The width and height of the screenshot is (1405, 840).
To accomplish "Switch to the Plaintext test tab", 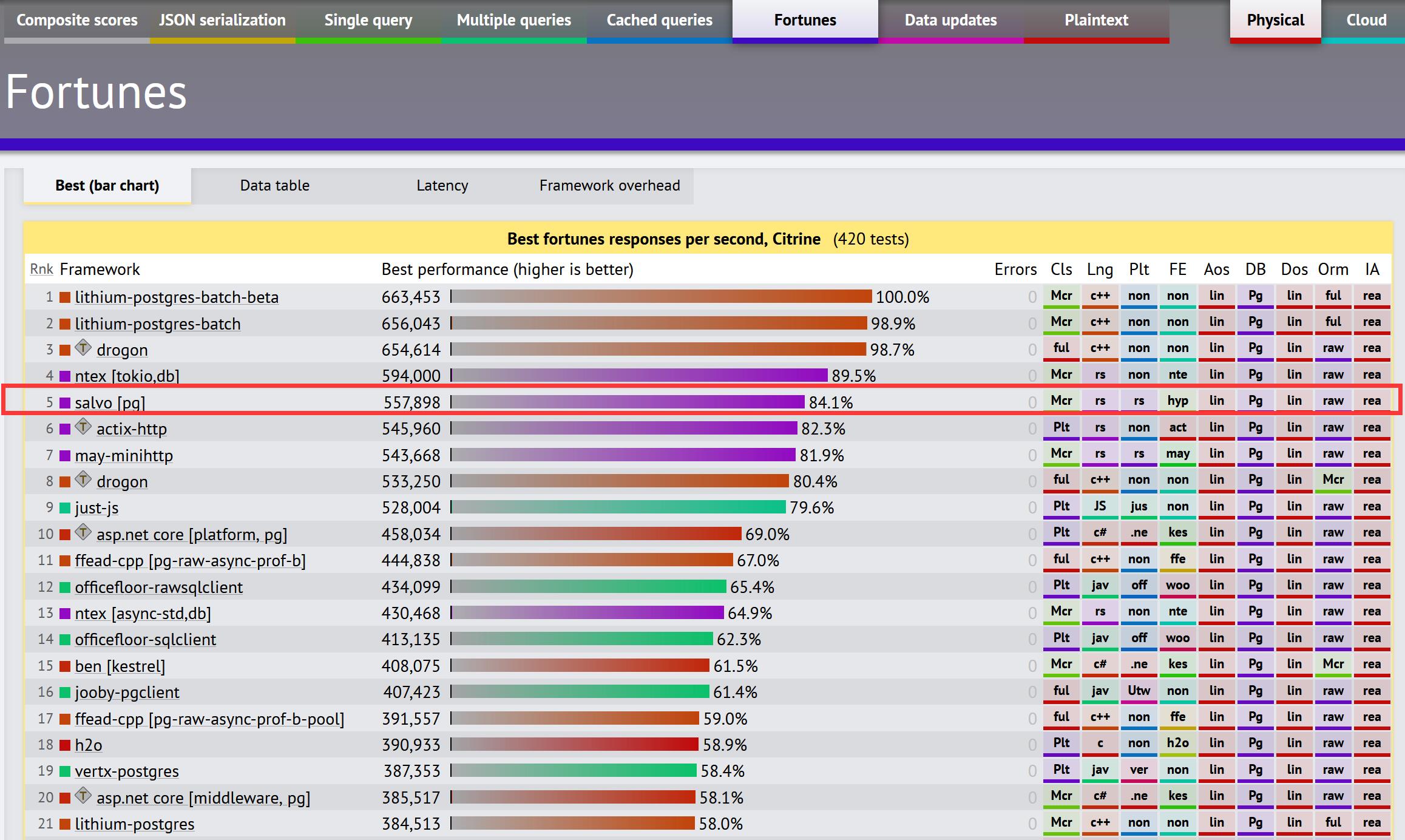I will tap(1096, 21).
